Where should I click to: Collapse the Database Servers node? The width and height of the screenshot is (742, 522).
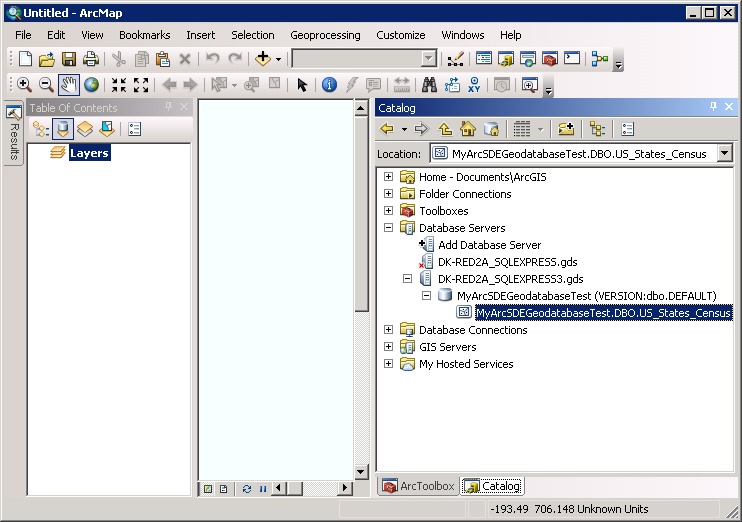pyautogui.click(x=389, y=228)
